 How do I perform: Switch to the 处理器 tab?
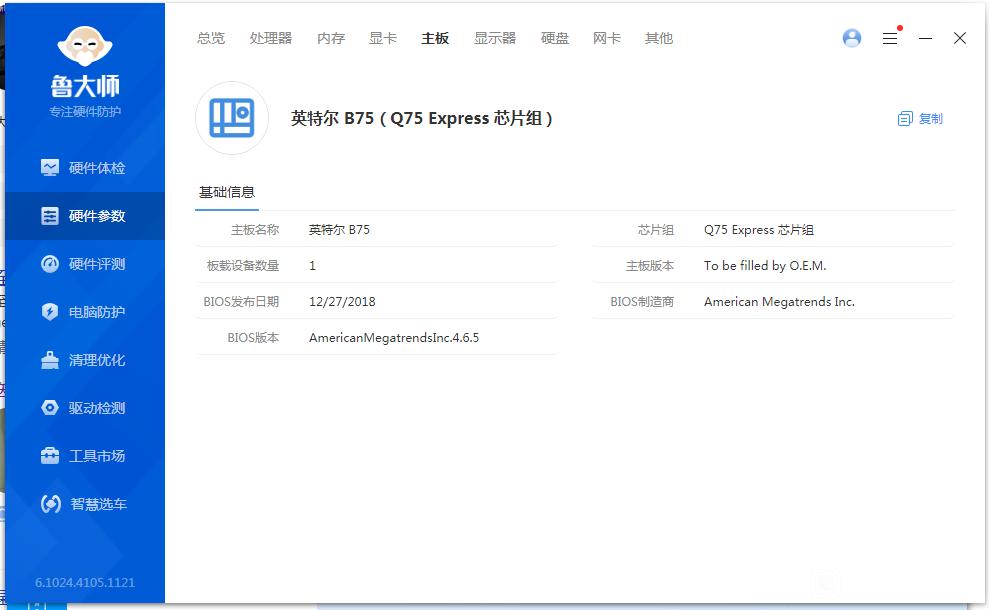271,39
